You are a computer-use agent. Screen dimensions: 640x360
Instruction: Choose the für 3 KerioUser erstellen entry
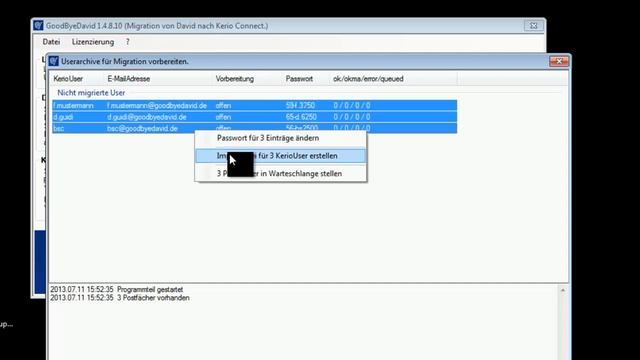[x=280, y=156]
